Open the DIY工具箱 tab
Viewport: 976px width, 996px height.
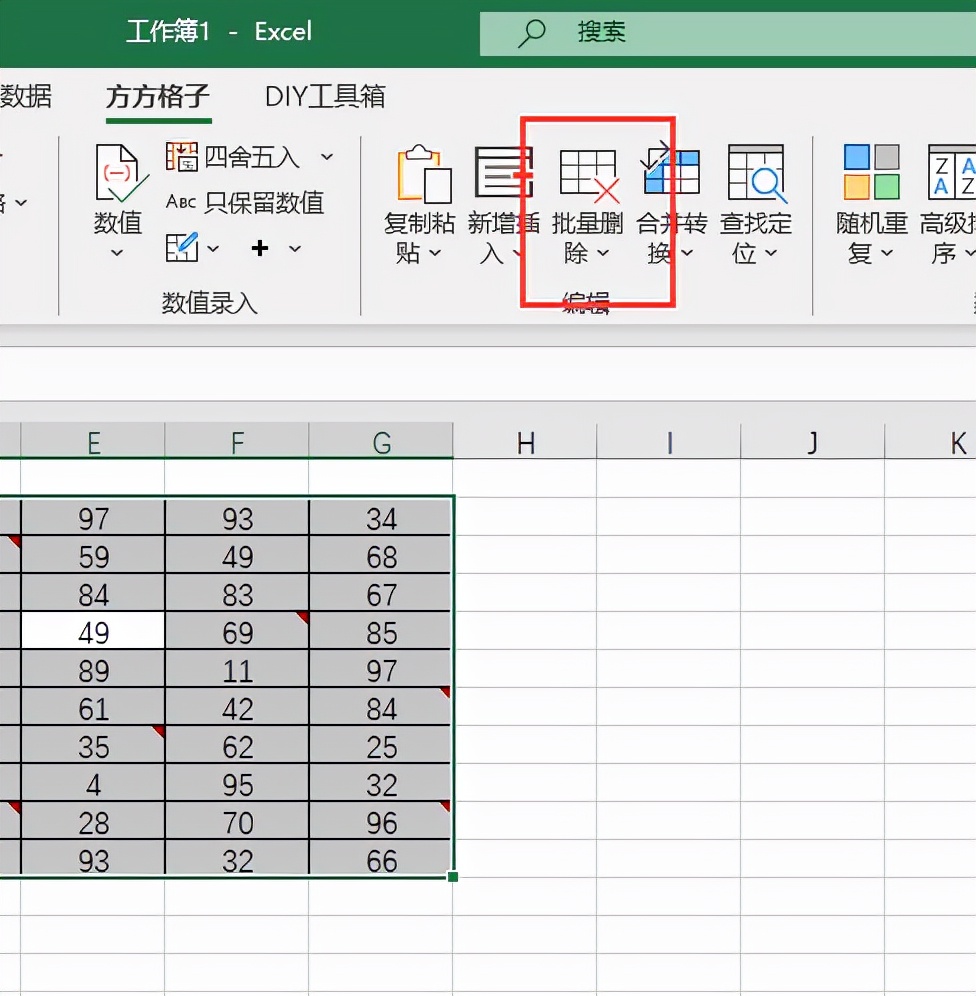pos(323,98)
